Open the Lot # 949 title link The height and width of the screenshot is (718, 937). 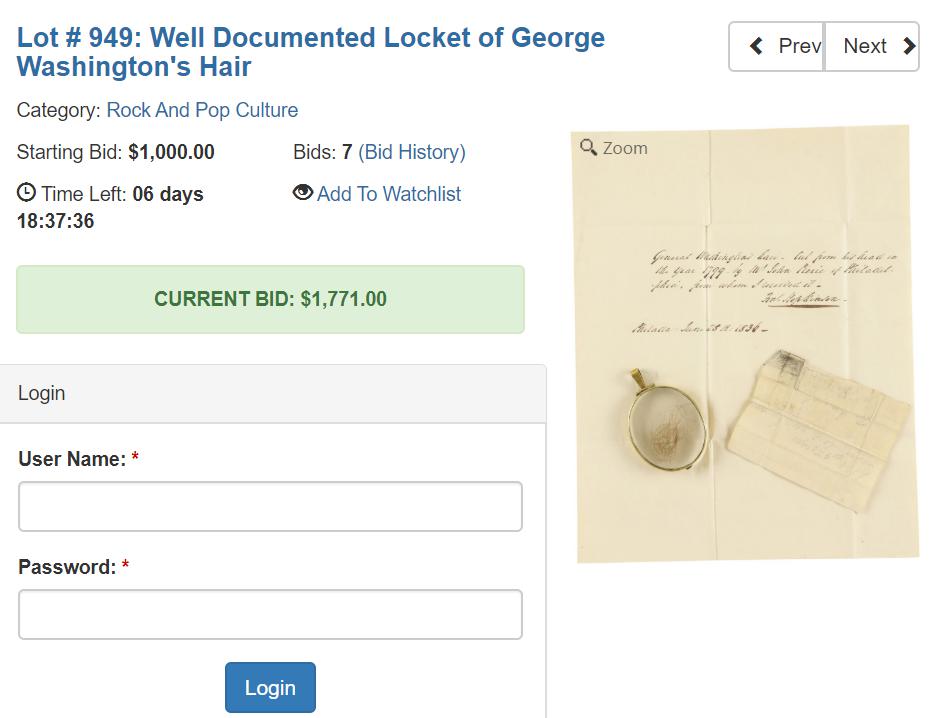pos(310,52)
